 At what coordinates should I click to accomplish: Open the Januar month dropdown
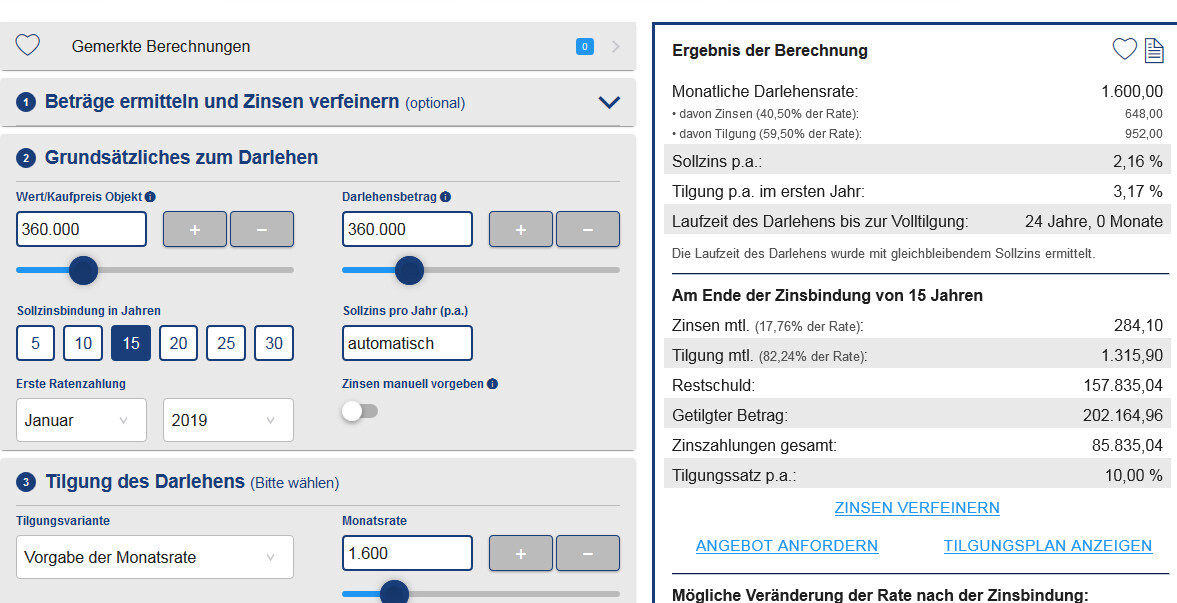point(81,420)
